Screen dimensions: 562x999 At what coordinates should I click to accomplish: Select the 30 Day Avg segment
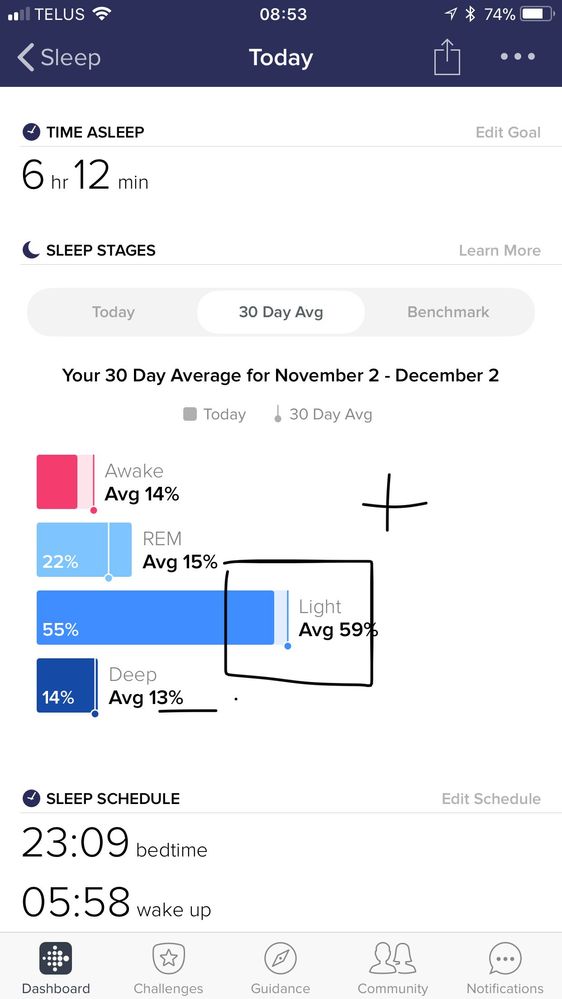281,312
